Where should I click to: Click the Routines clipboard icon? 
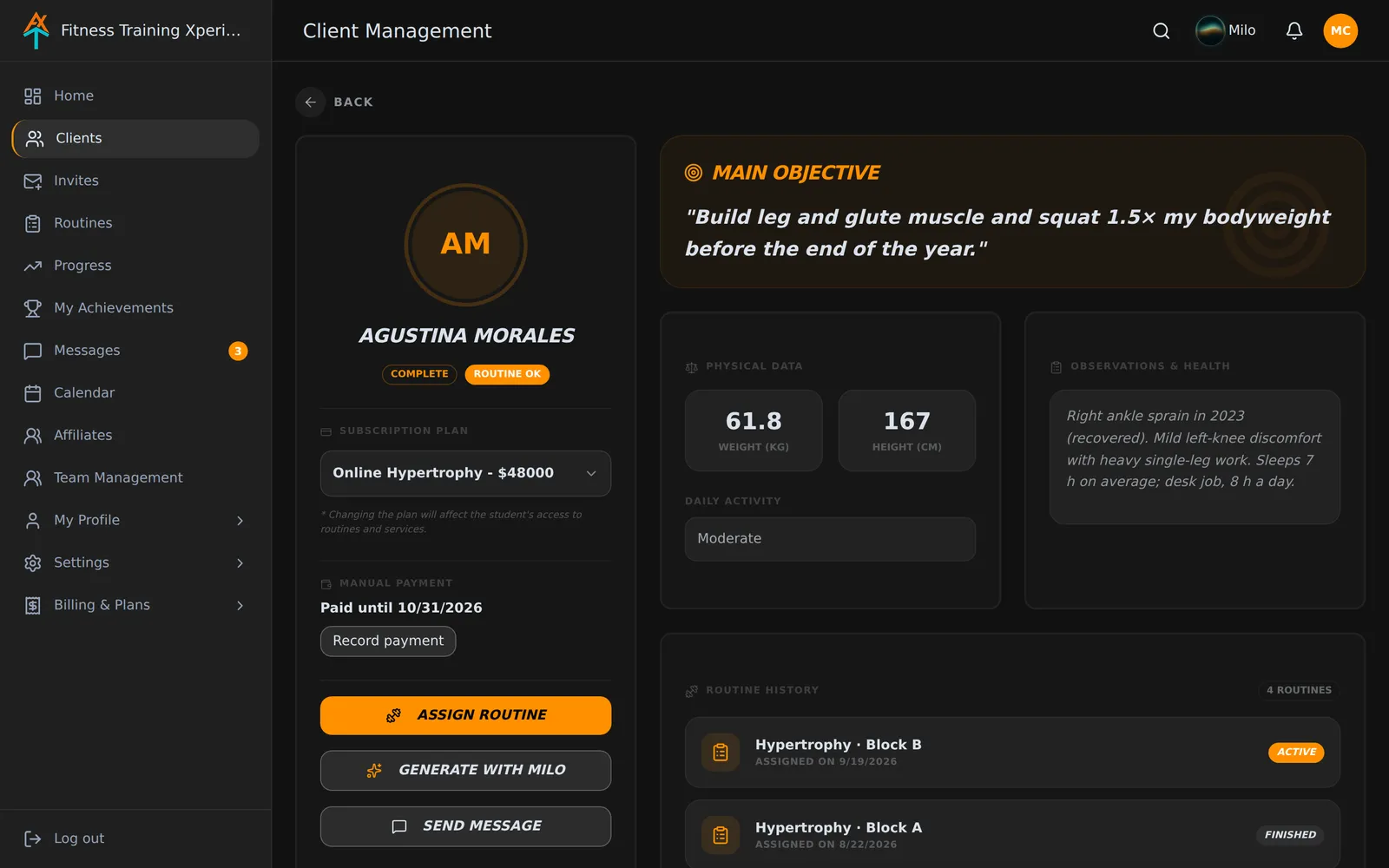click(x=33, y=224)
